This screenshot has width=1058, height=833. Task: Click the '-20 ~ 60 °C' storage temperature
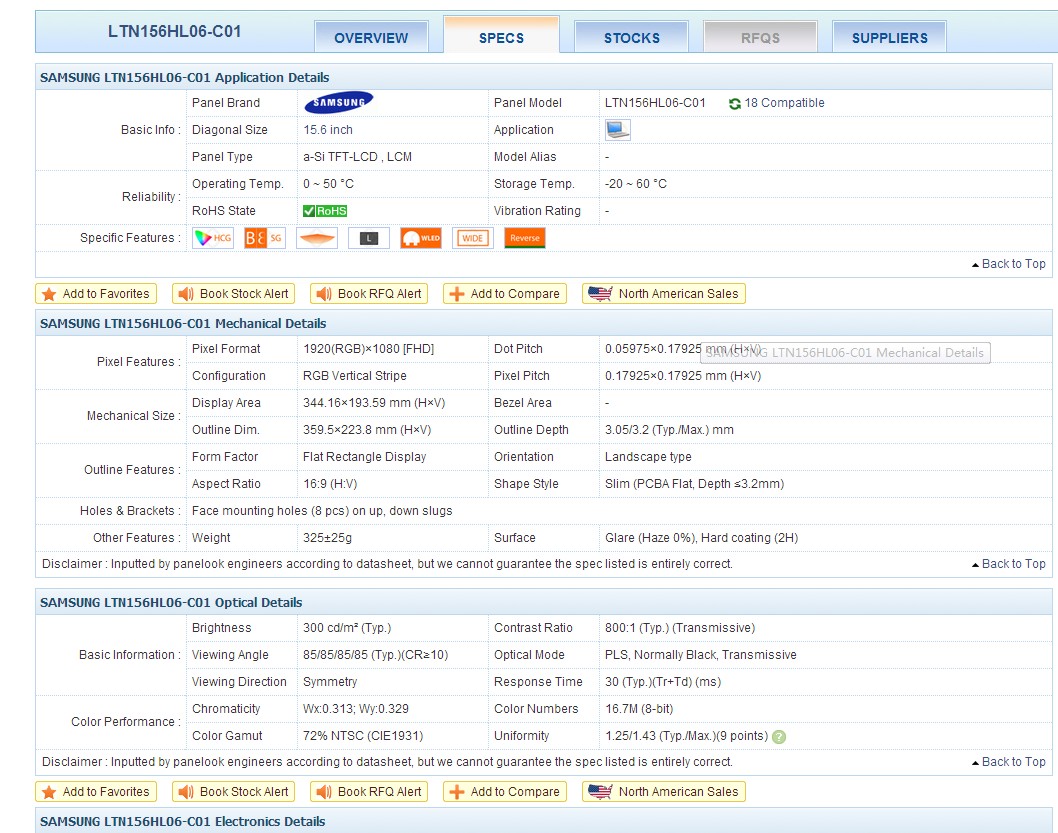(636, 183)
